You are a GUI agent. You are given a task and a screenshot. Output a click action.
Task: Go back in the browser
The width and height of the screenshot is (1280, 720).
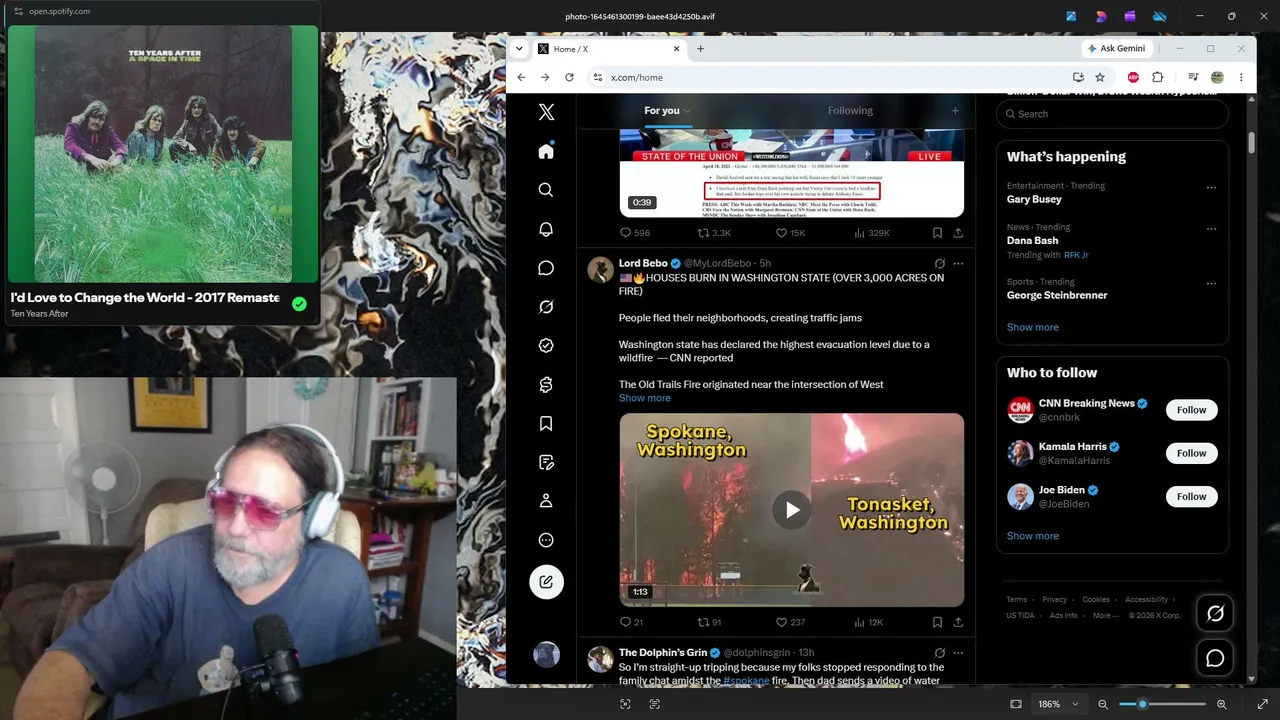pyautogui.click(x=521, y=77)
